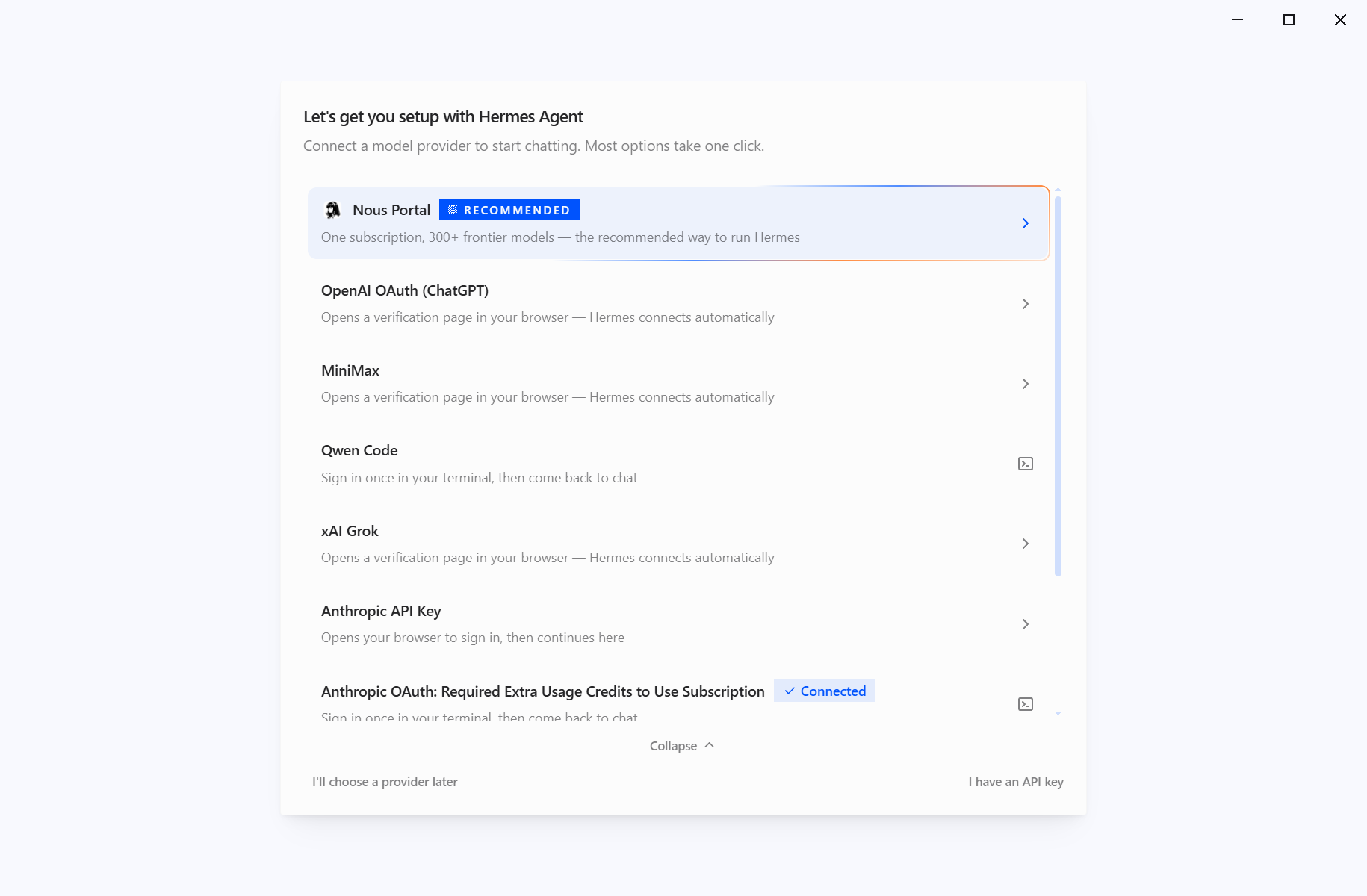Image resolution: width=1367 pixels, height=896 pixels.
Task: Close the Hermes setup window
Action: tap(1340, 19)
